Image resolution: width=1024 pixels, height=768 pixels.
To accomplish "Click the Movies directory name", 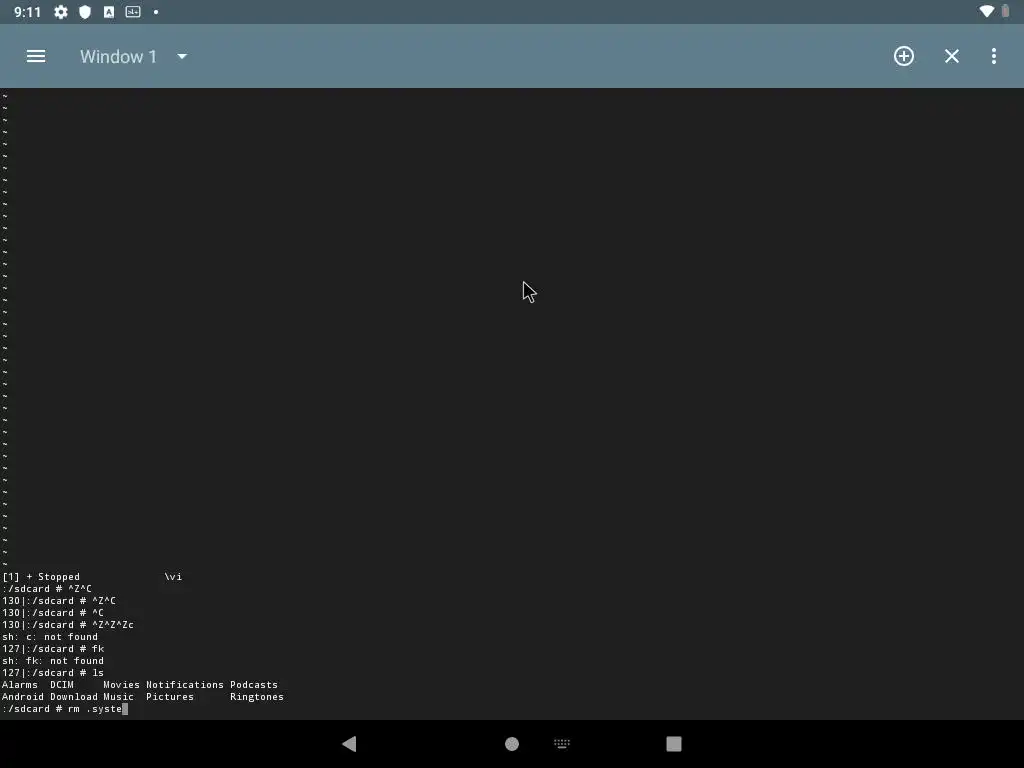I will 121,684.
